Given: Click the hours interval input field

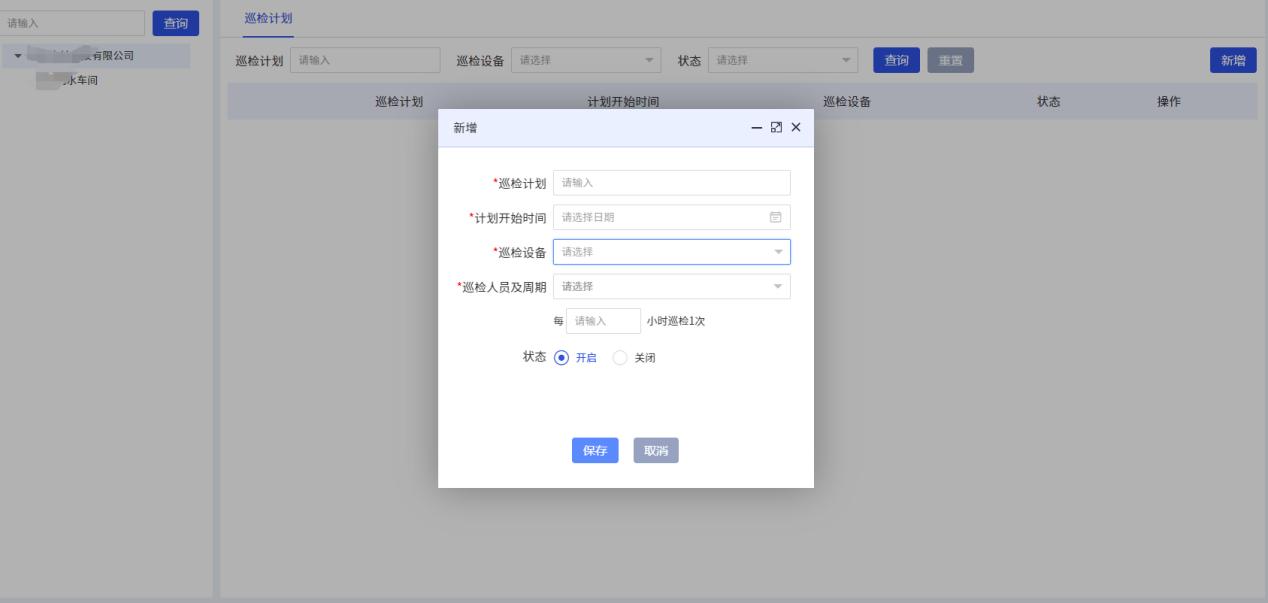Looking at the screenshot, I should tap(603, 321).
